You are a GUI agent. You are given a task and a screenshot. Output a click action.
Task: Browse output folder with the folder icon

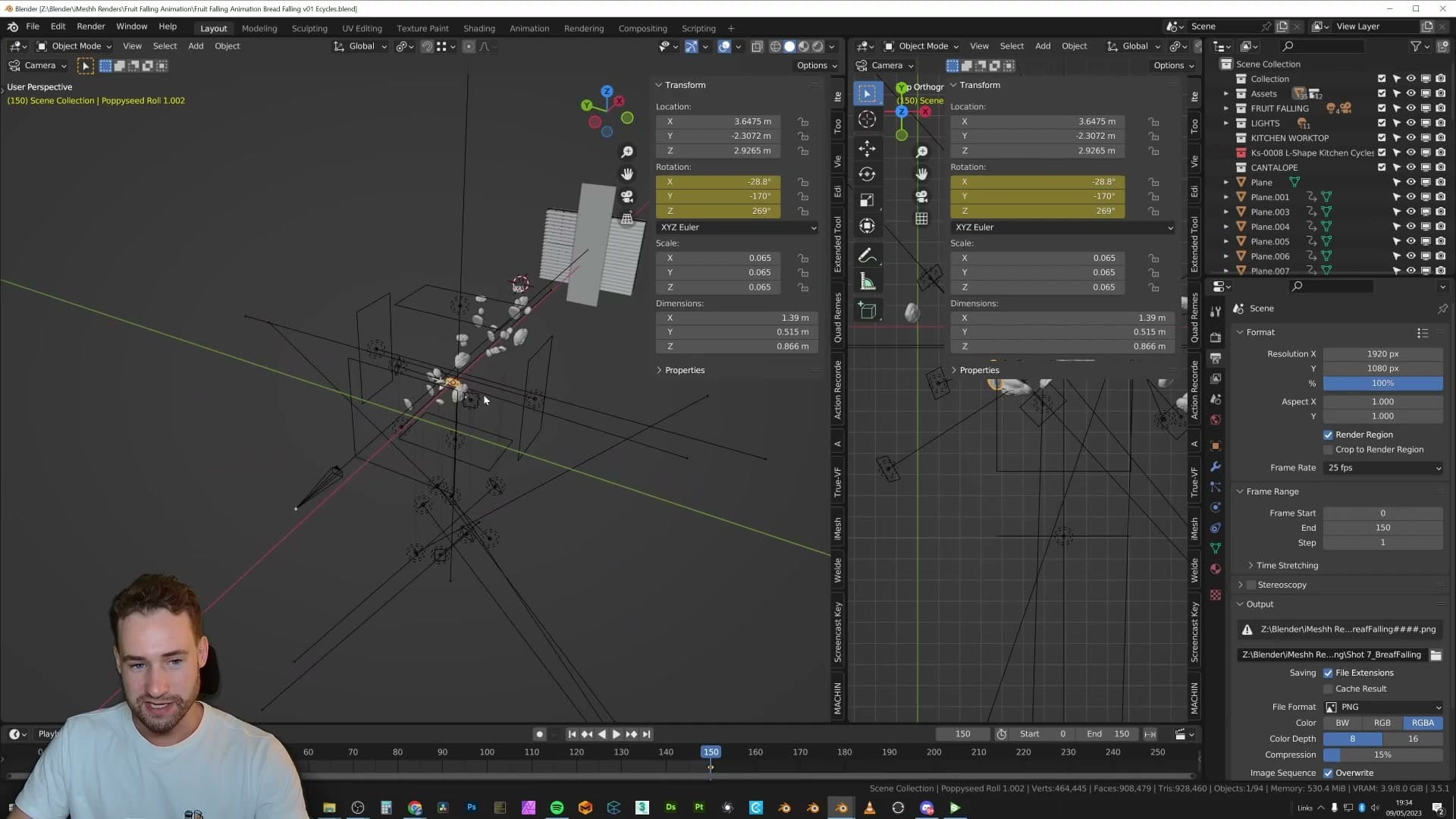point(1436,655)
